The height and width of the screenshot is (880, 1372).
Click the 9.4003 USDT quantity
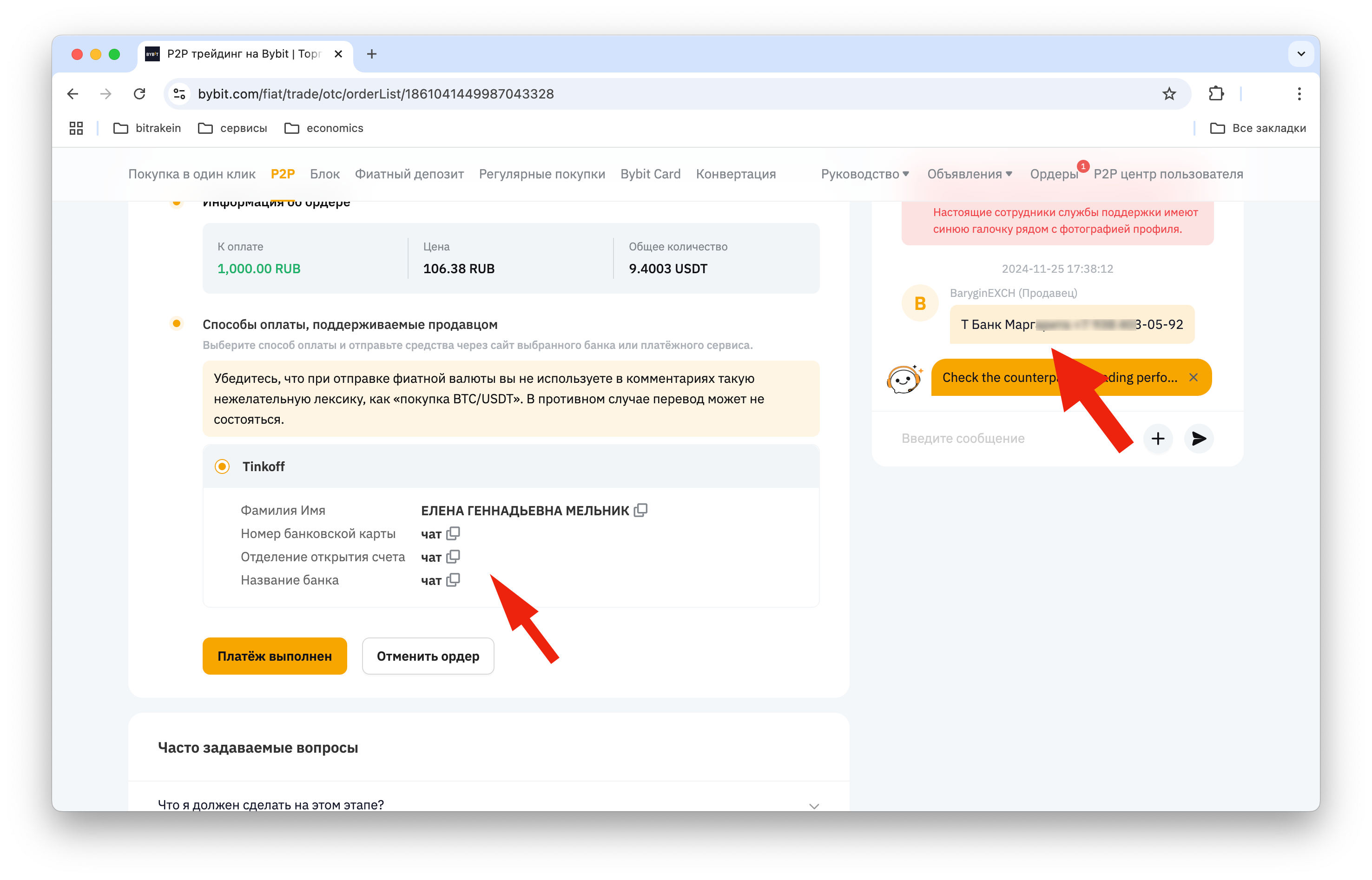tap(668, 269)
